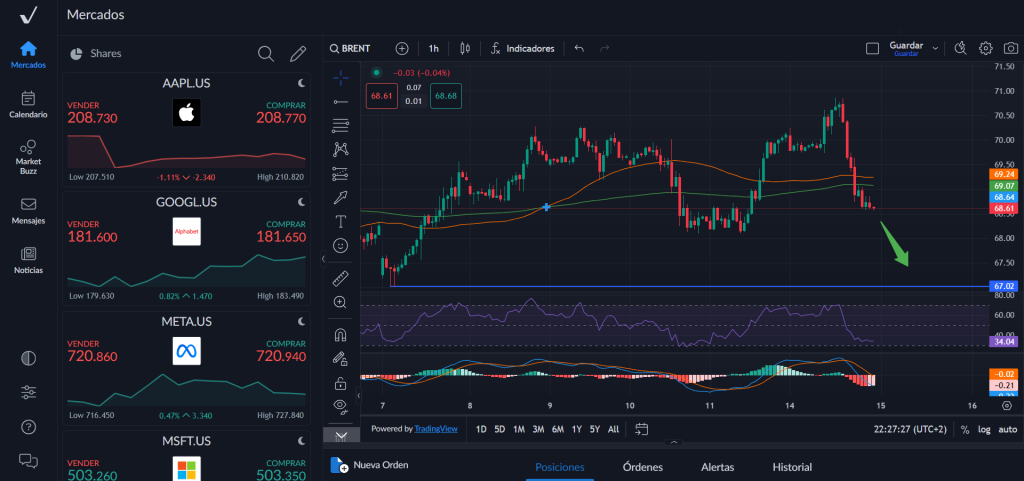
Task: Open emoji icons tool
Action: point(340,245)
